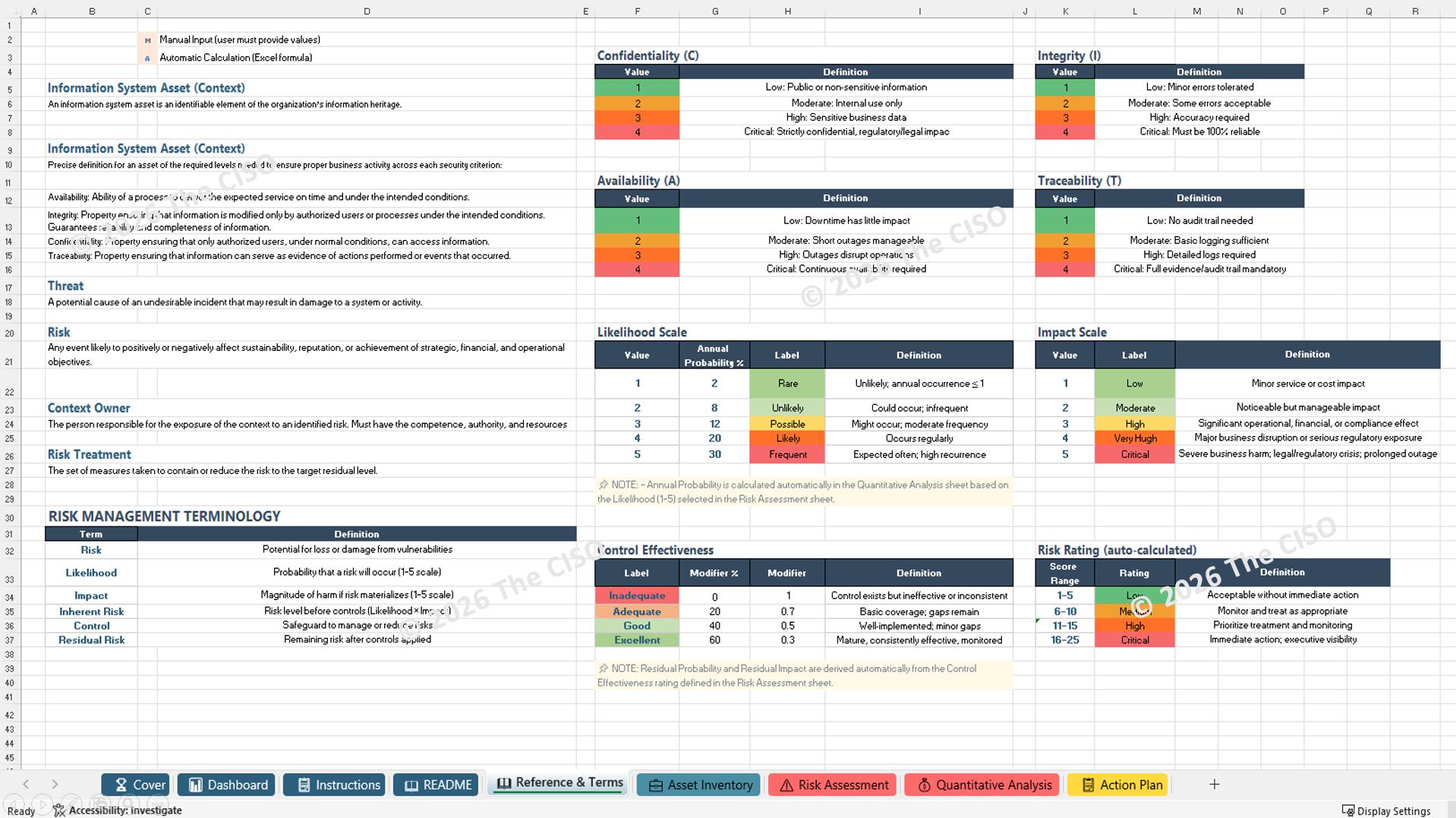Select the 'Very High' impact label cell
This screenshot has height=818, width=1456.
[x=1135, y=438]
